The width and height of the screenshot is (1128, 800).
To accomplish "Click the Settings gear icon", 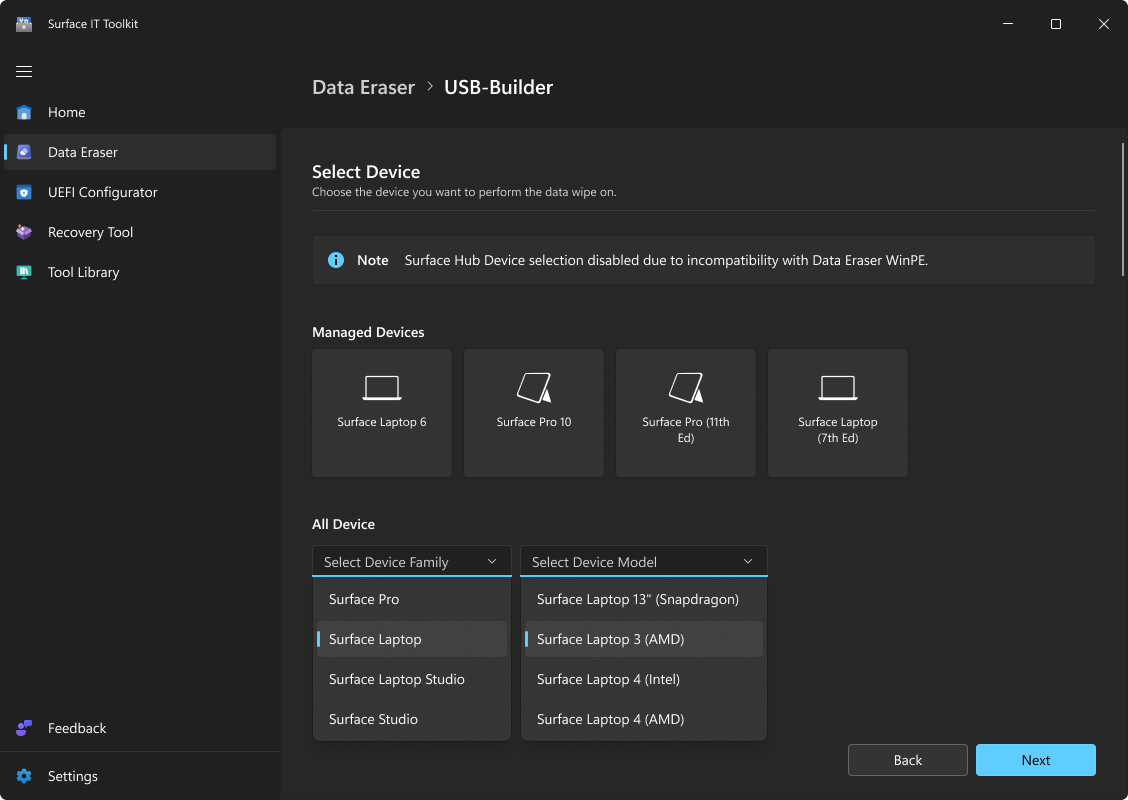I will tap(24, 776).
